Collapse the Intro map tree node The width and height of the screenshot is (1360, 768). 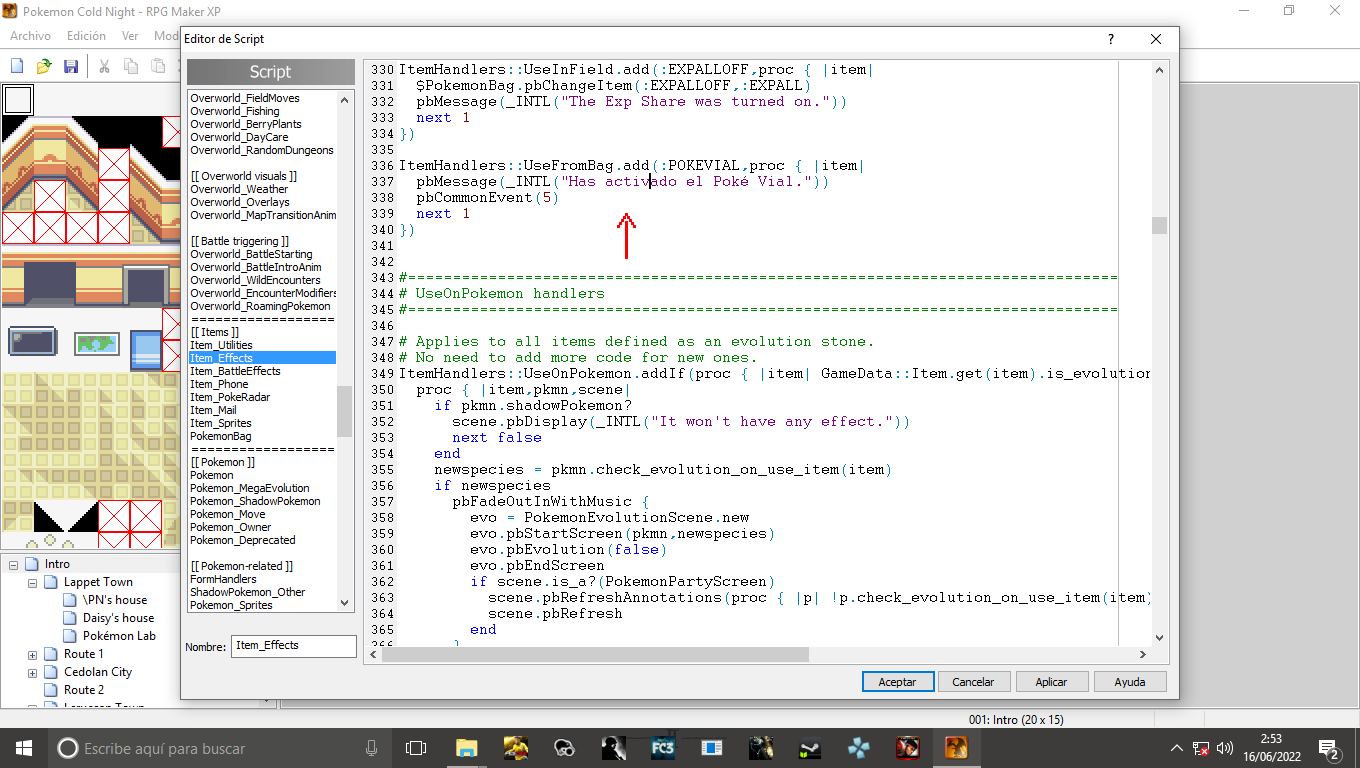point(14,564)
